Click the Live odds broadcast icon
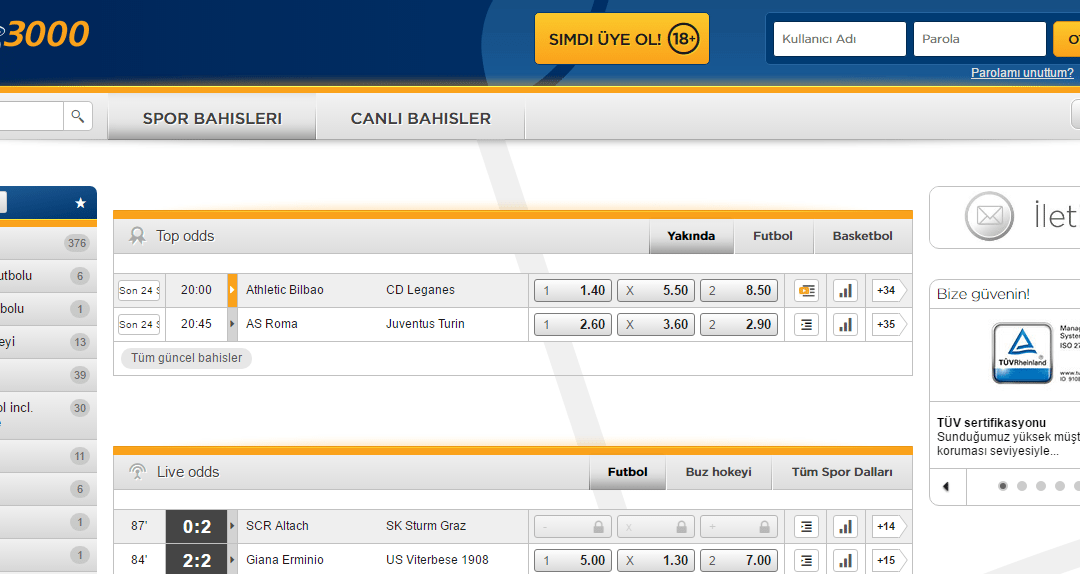 pyautogui.click(x=137, y=472)
